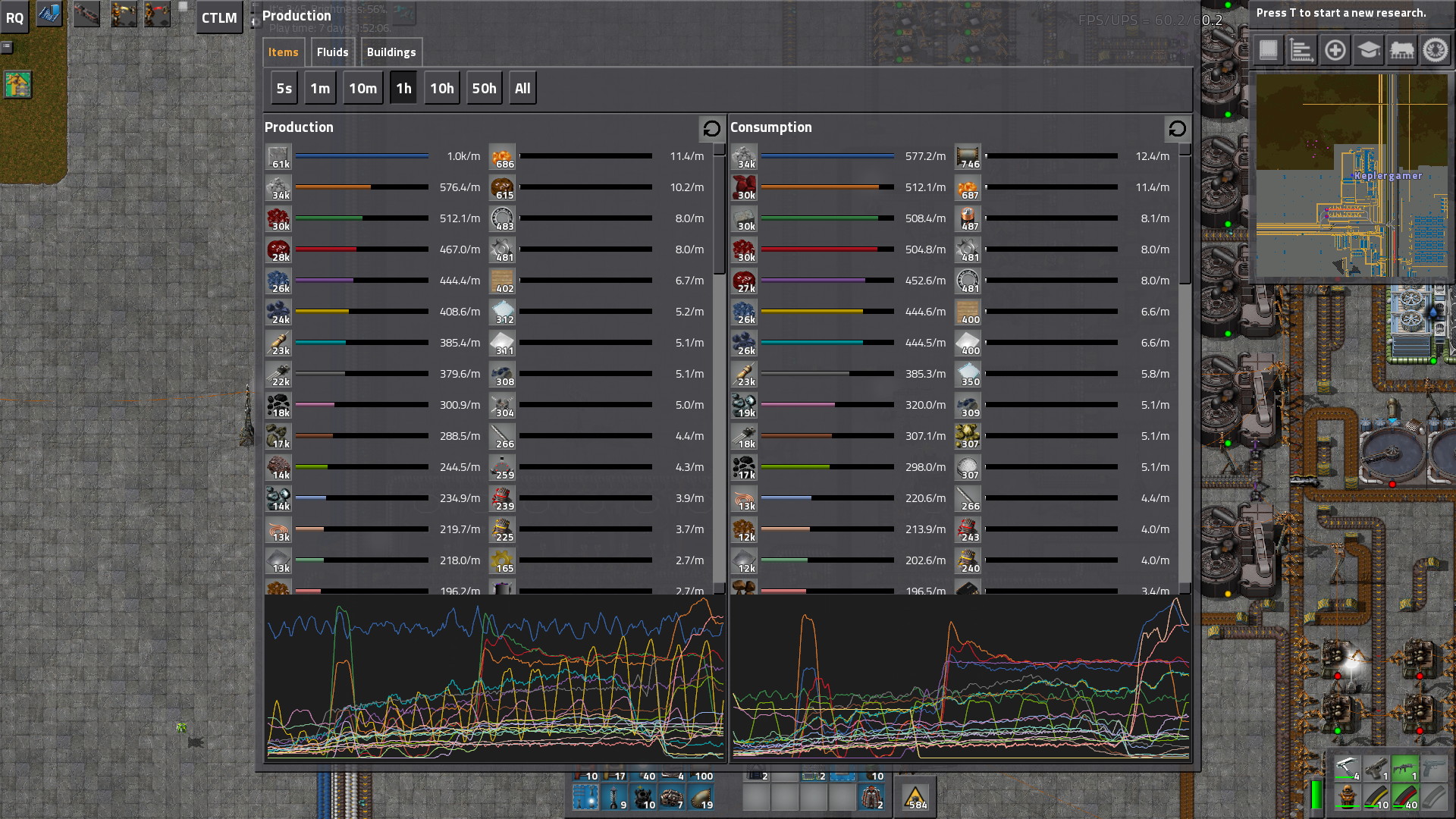Switch time range to 50h
Screen dimensions: 1456x819
point(484,89)
